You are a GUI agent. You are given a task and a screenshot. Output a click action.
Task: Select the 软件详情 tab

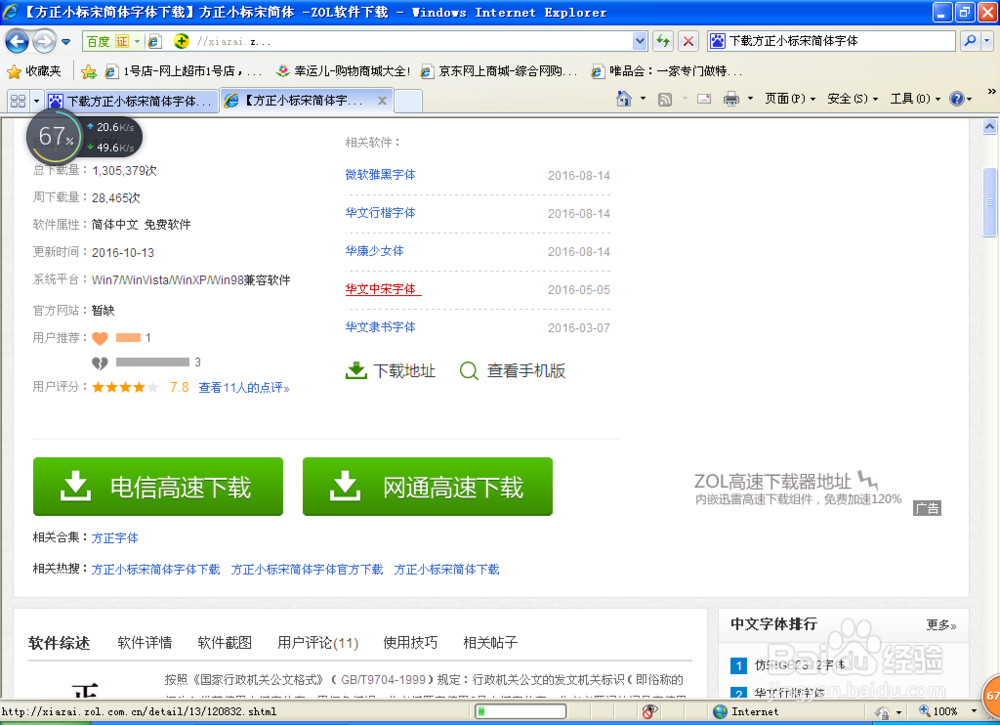point(145,643)
